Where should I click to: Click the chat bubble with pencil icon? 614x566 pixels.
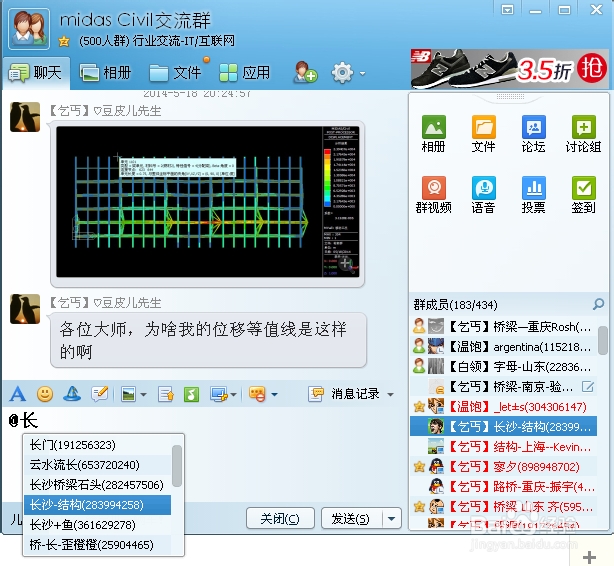[x=99, y=394]
